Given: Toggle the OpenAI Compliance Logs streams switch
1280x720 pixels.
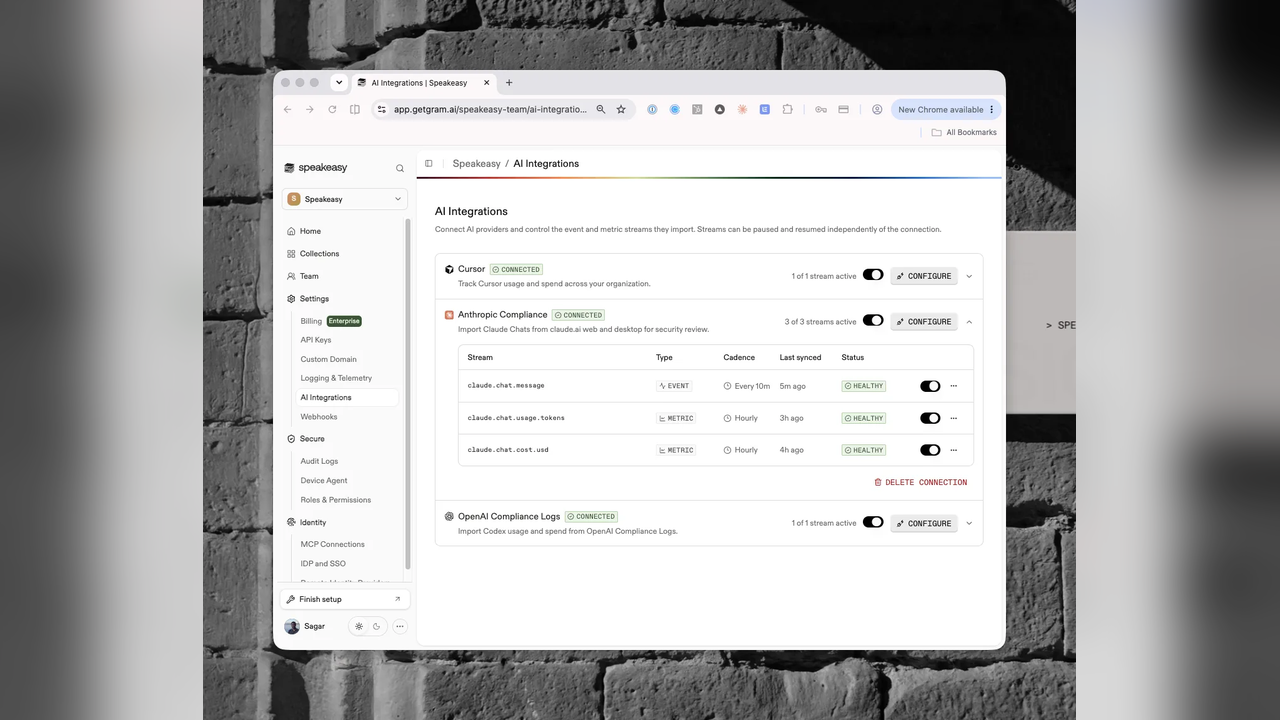Looking at the screenshot, I should [873, 522].
